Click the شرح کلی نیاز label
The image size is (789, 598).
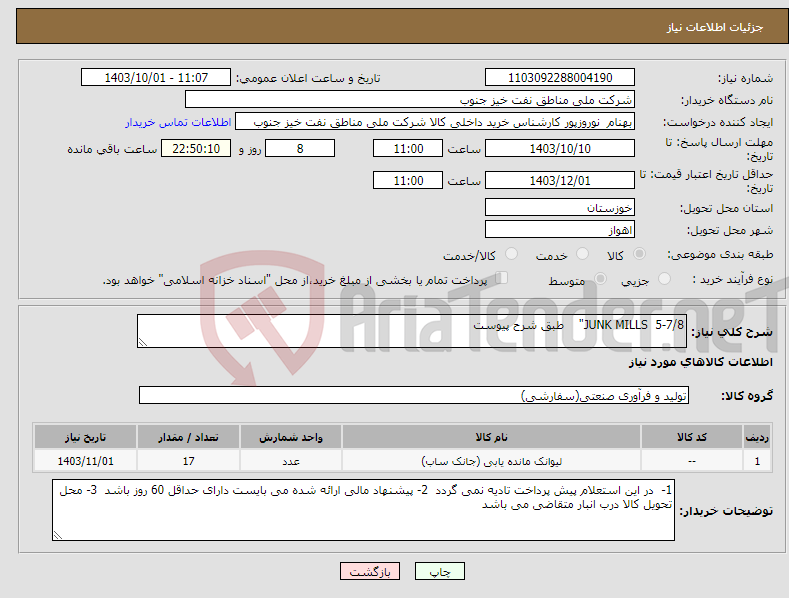point(732,332)
